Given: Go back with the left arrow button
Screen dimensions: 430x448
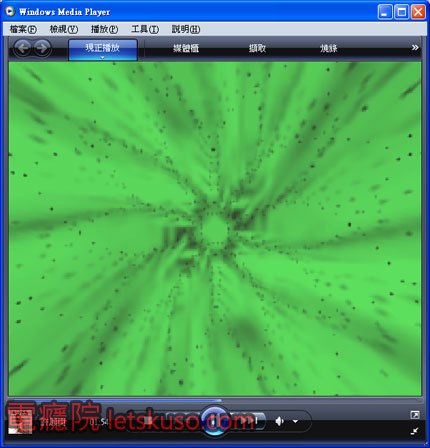Looking at the screenshot, I should click(x=23, y=48).
